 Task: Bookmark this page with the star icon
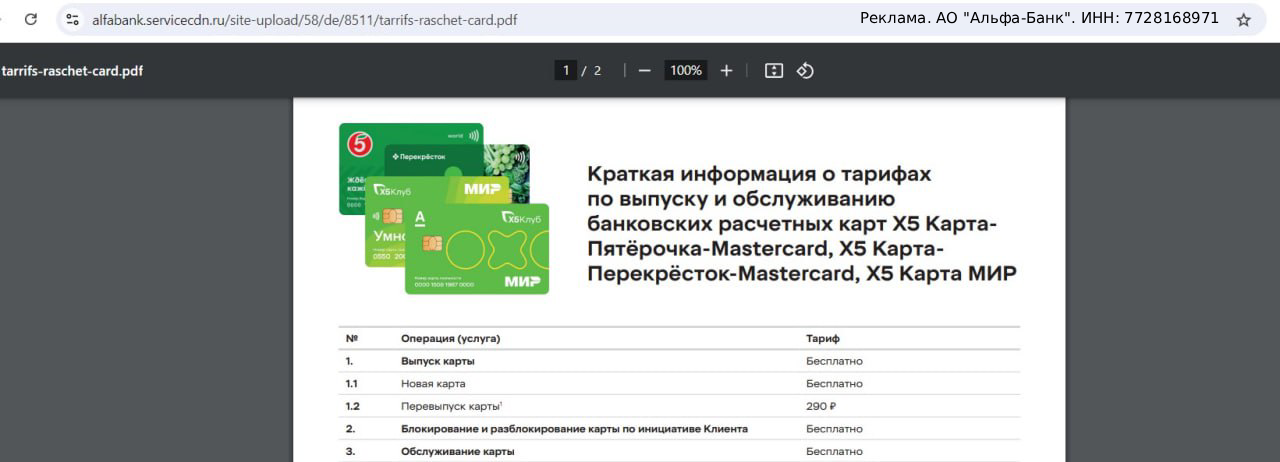tap(1244, 19)
